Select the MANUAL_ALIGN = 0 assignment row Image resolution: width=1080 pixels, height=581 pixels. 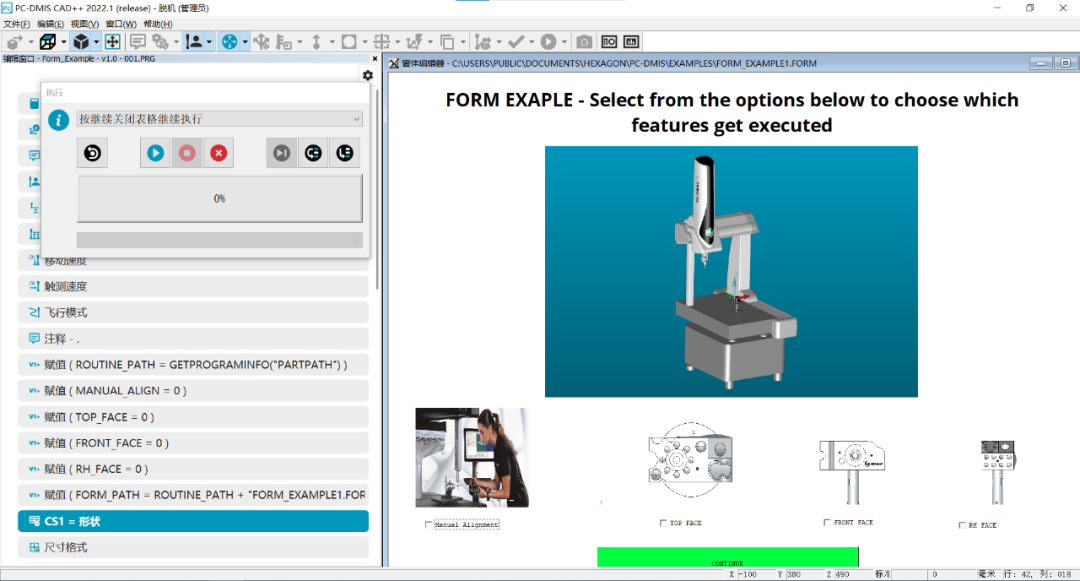point(193,390)
